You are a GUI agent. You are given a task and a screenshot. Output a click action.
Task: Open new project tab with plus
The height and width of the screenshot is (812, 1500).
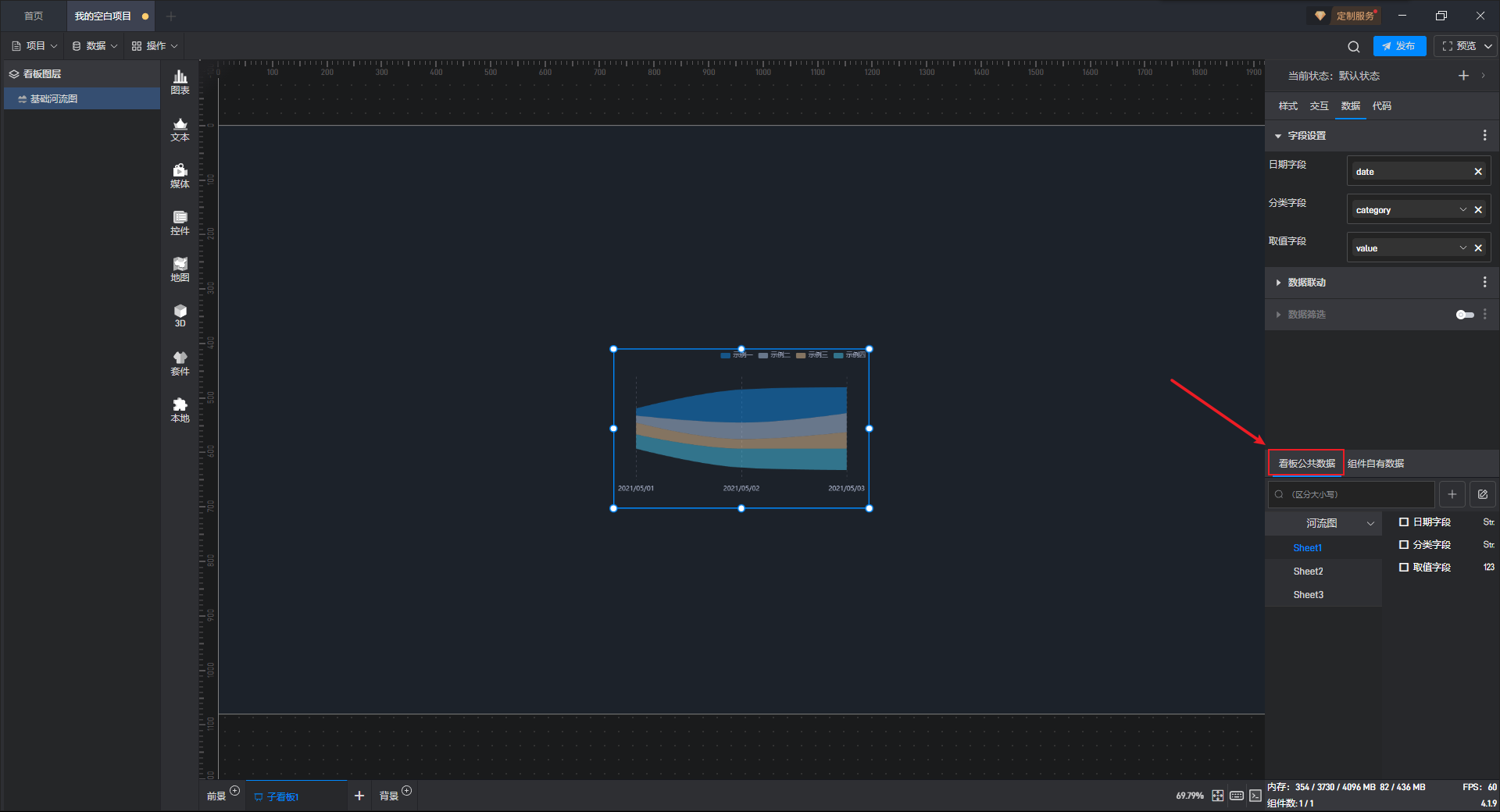(x=171, y=16)
